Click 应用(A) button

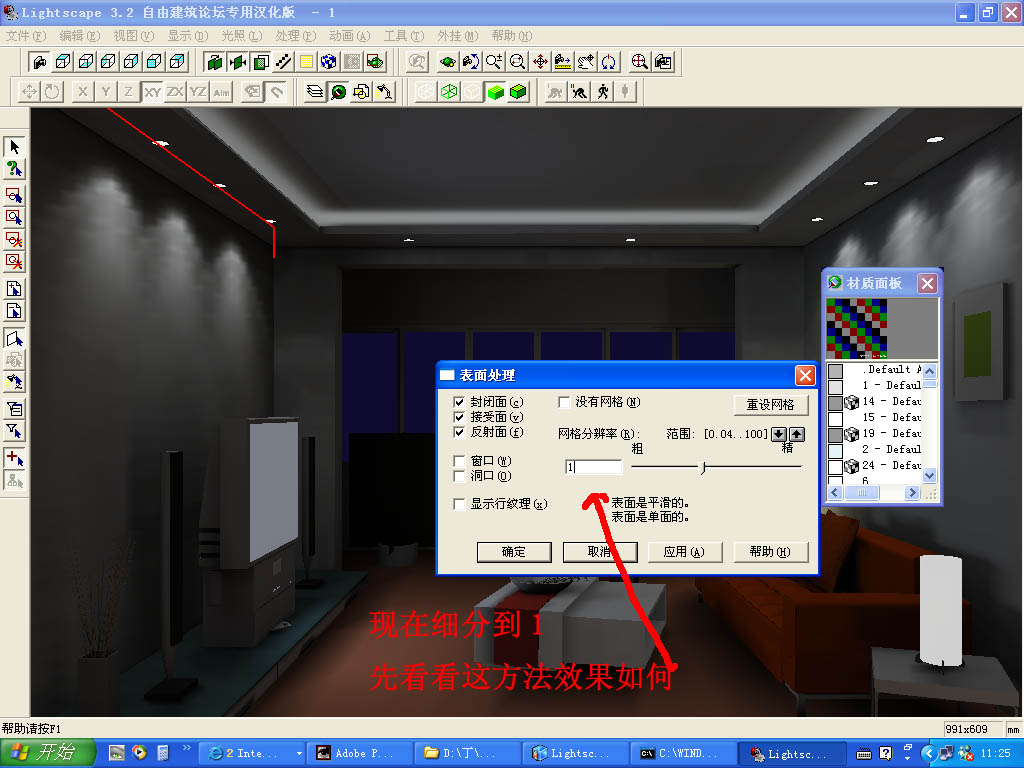[684, 552]
